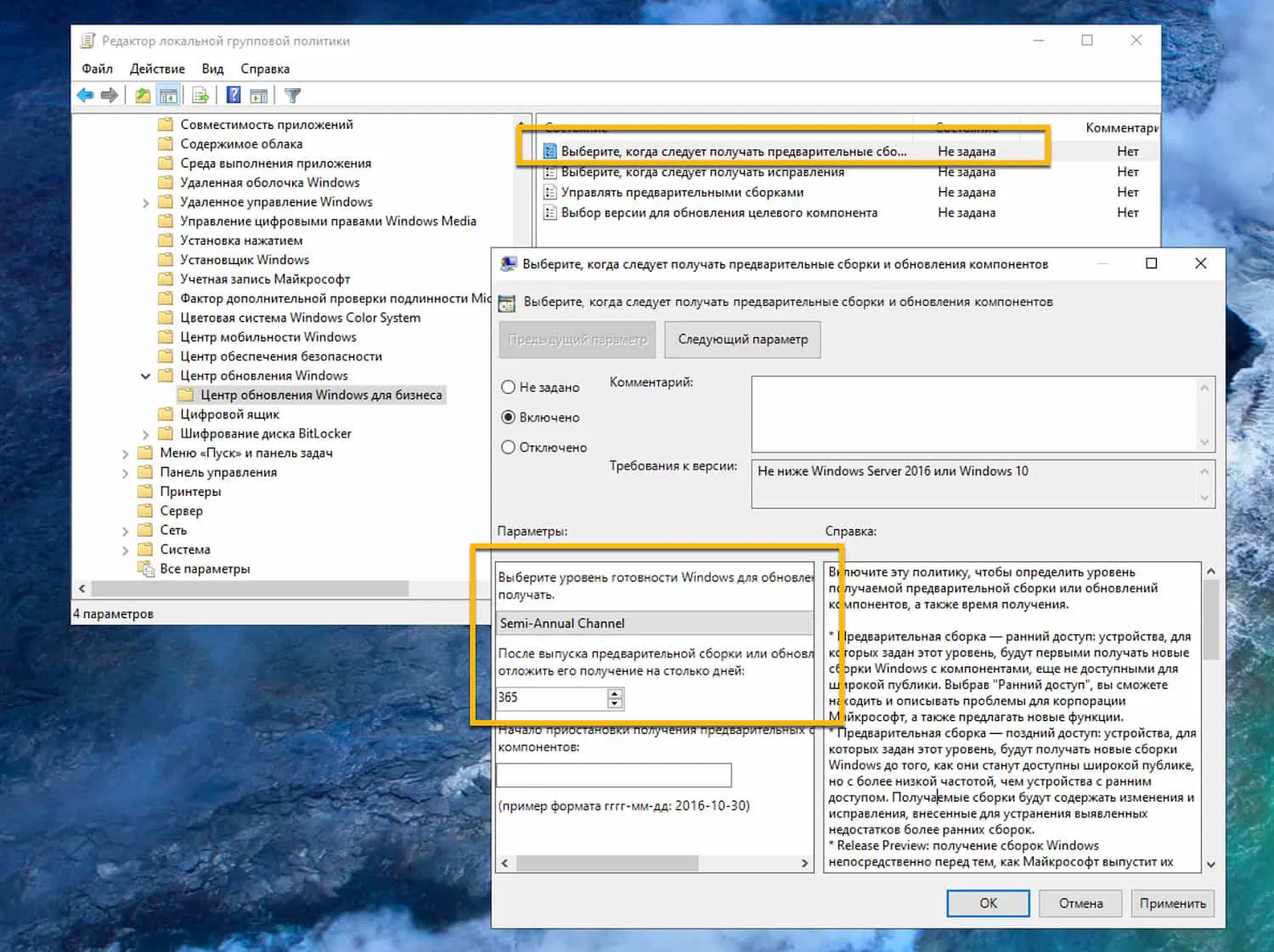
Task: Click the 'Следующий параметр' button
Action: click(743, 339)
